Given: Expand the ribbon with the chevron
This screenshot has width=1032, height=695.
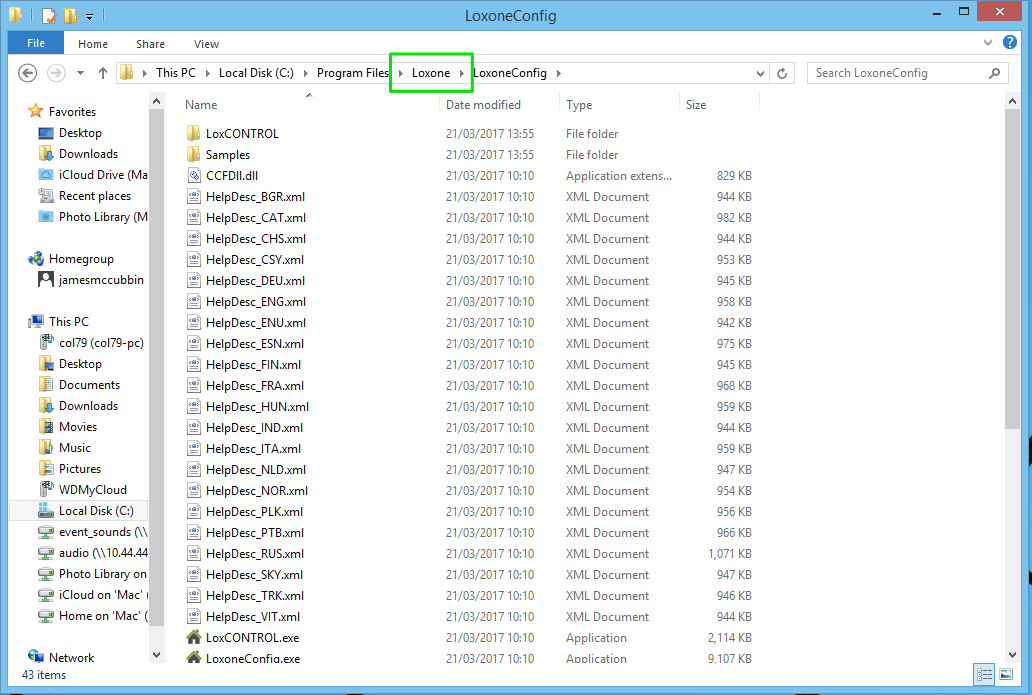Looking at the screenshot, I should [987, 43].
